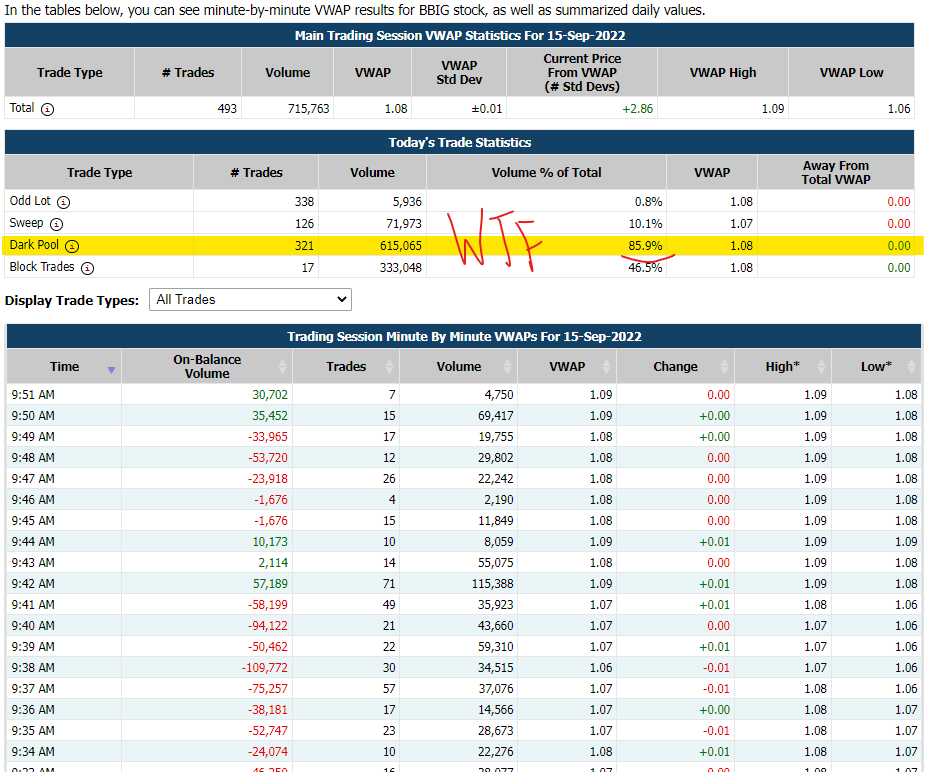Click On-Balance Volume value 57,189
943x772 pixels.
(x=270, y=584)
